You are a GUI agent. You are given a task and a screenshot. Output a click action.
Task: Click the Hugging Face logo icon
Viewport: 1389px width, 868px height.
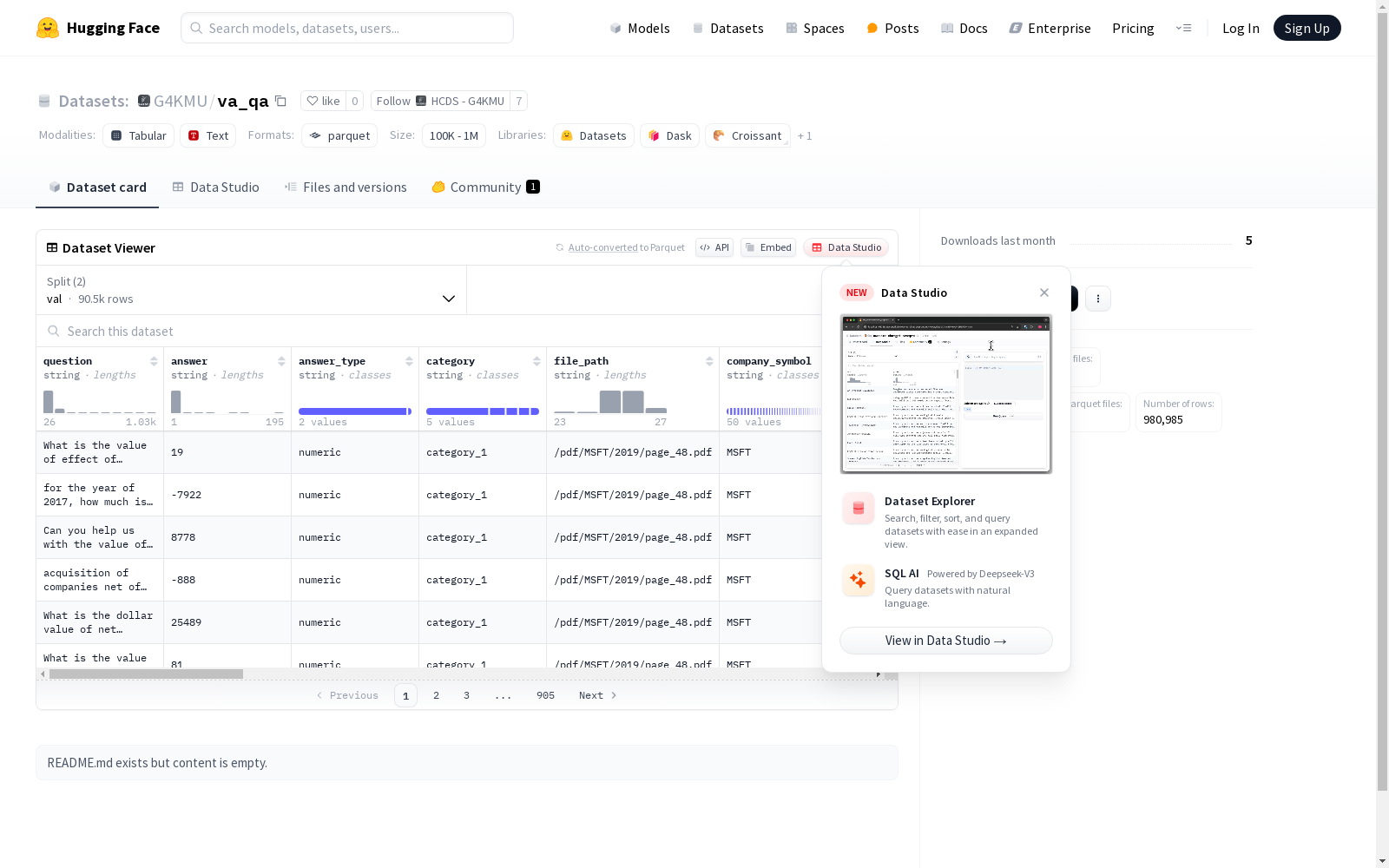click(x=48, y=28)
